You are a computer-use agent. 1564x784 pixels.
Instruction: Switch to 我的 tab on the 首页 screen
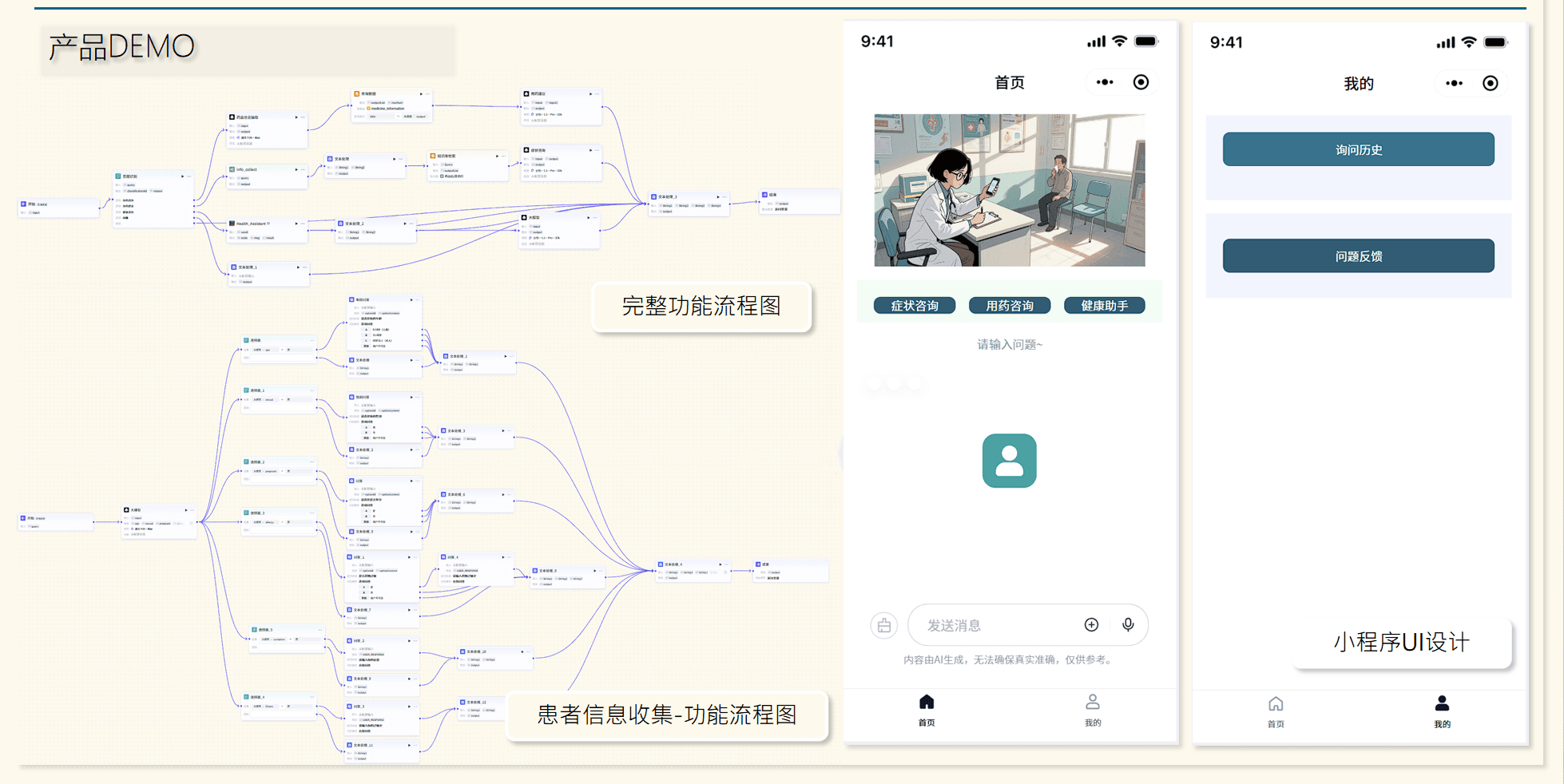pyautogui.click(x=1092, y=709)
